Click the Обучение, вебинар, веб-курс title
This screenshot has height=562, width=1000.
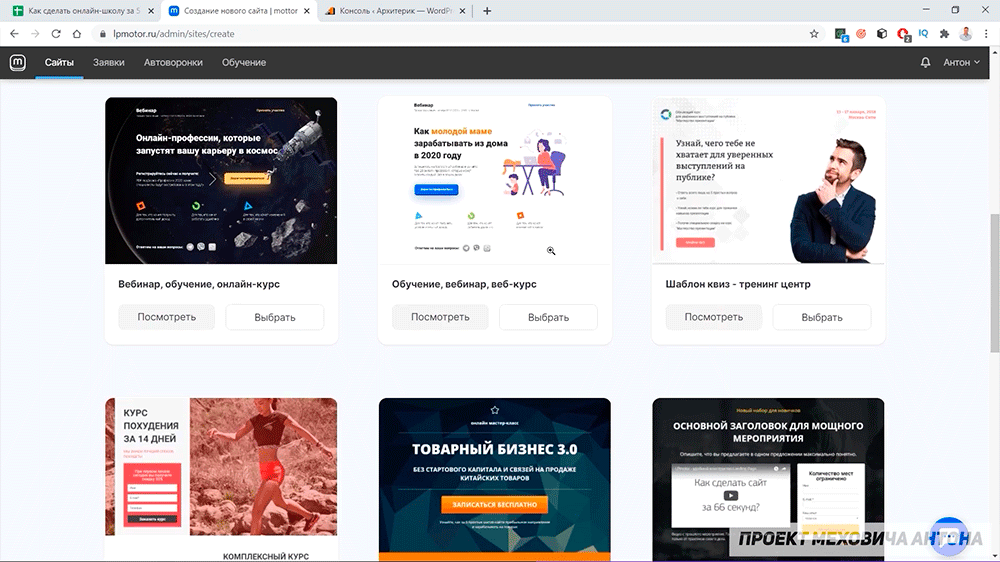[464, 284]
